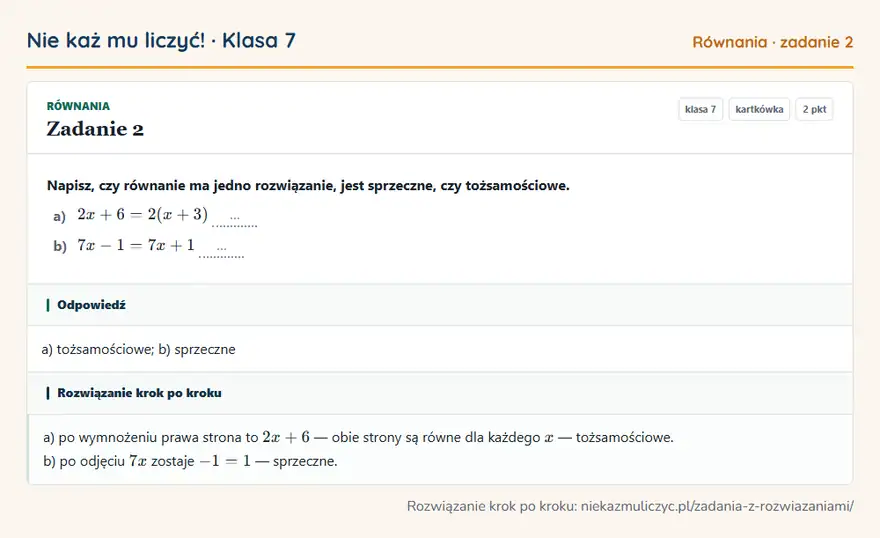Open the niekazmuliczyc.pl/zadania-z-rozwiazaniami/ link
This screenshot has width=880, height=538.
717,506
